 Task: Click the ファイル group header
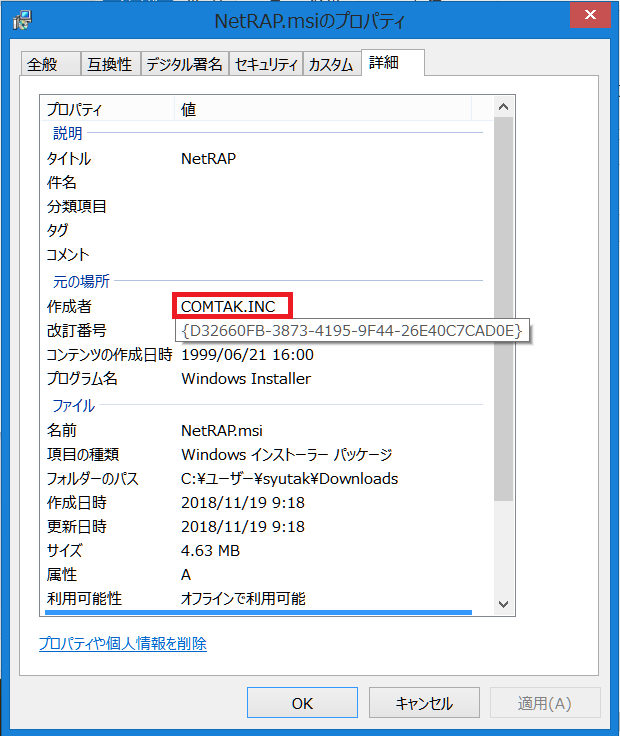74,406
